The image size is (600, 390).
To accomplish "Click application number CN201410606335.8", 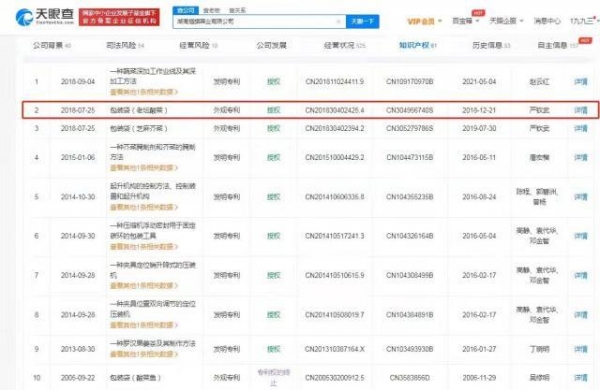I will click(334, 197).
